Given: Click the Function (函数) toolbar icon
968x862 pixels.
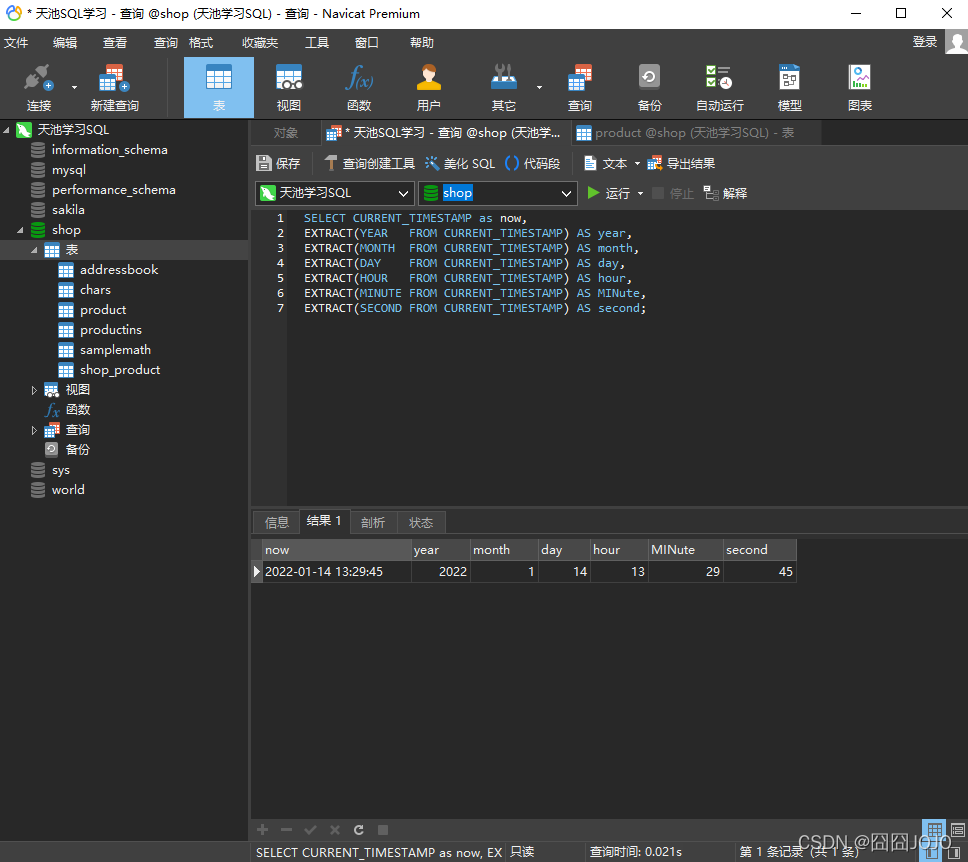Looking at the screenshot, I should coord(359,88).
